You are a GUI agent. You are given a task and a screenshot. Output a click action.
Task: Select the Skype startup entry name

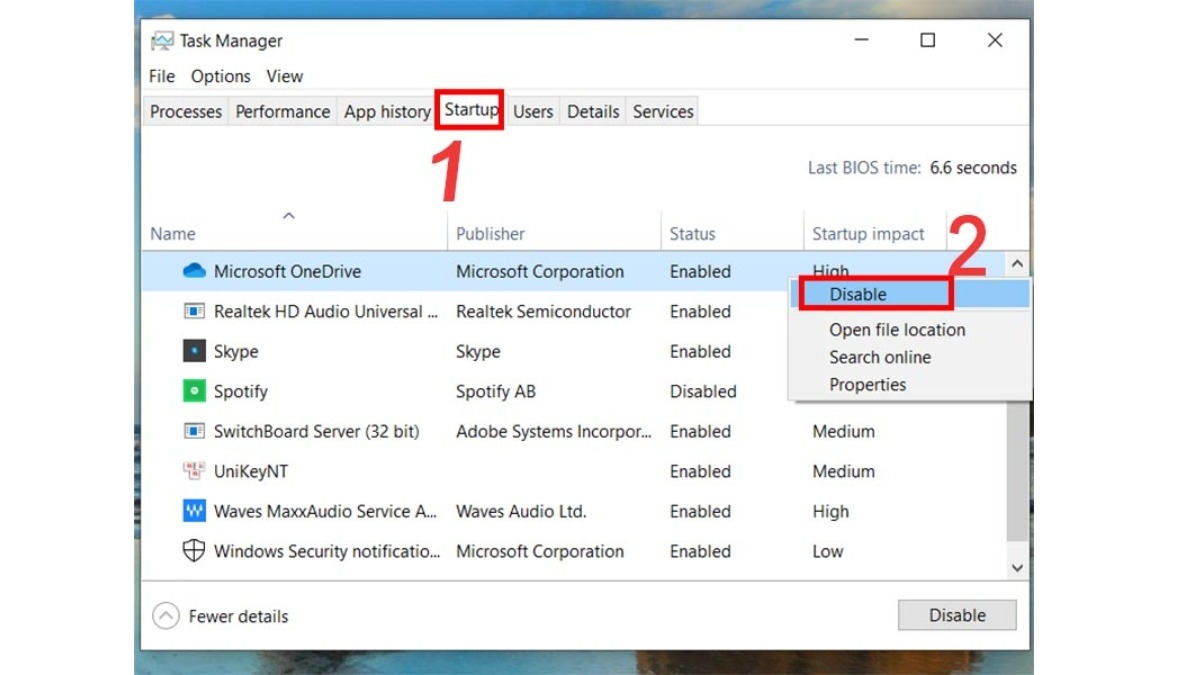tap(236, 351)
